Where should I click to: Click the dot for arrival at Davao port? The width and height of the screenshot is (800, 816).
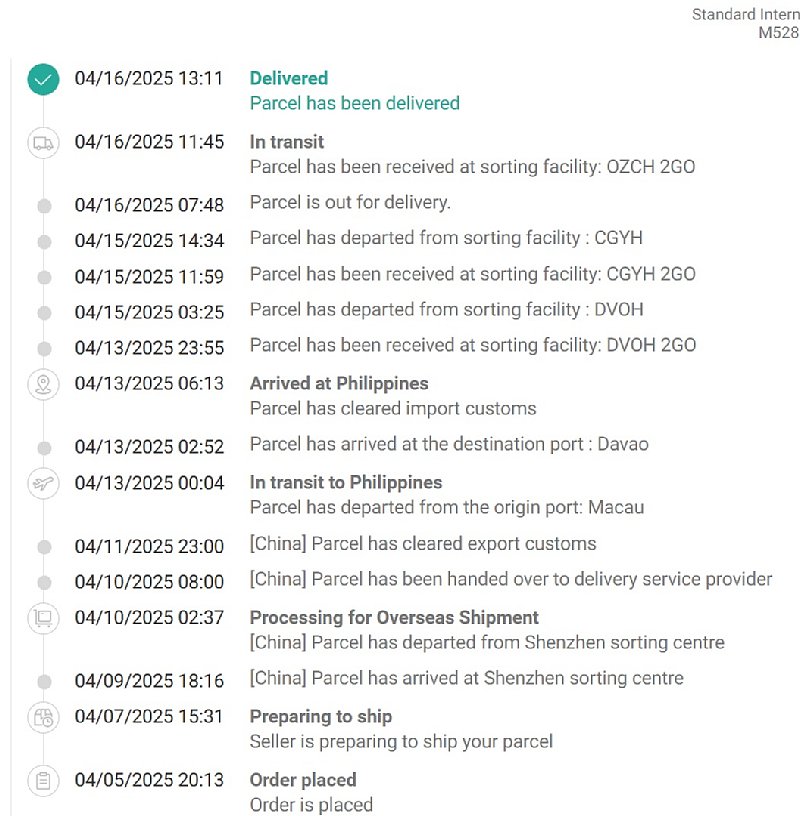point(44,448)
